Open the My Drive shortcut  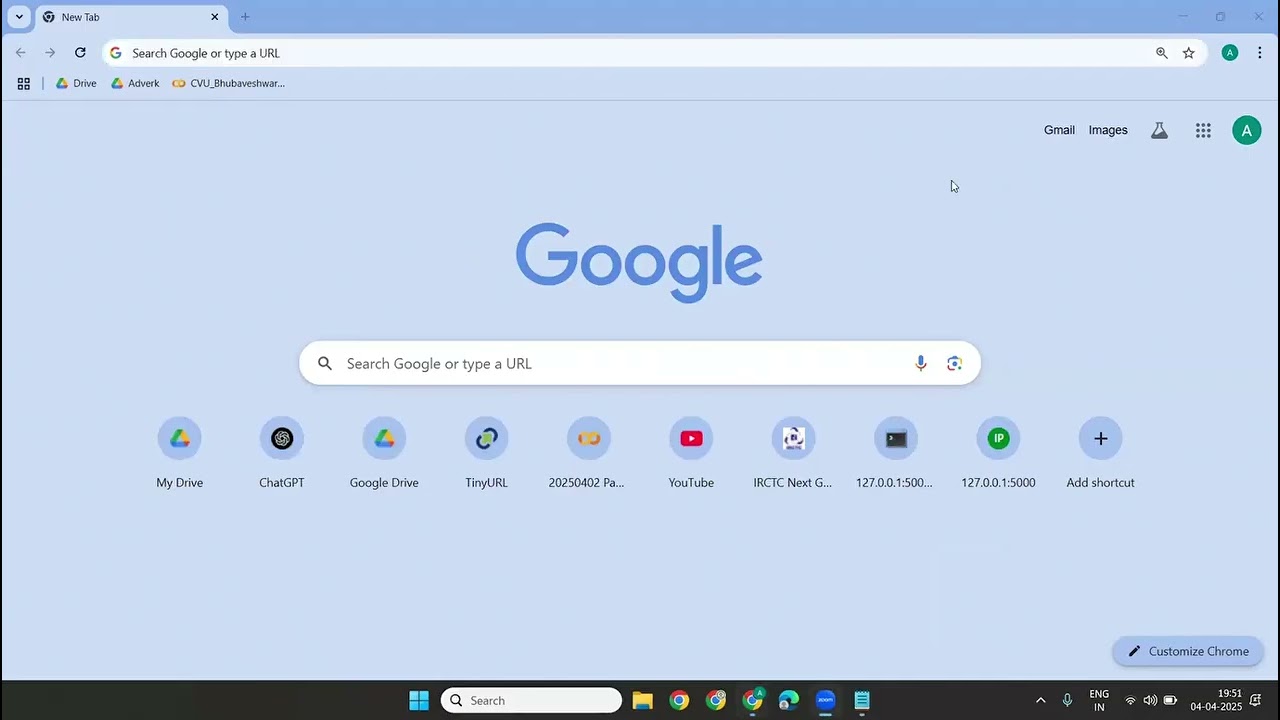point(180,453)
